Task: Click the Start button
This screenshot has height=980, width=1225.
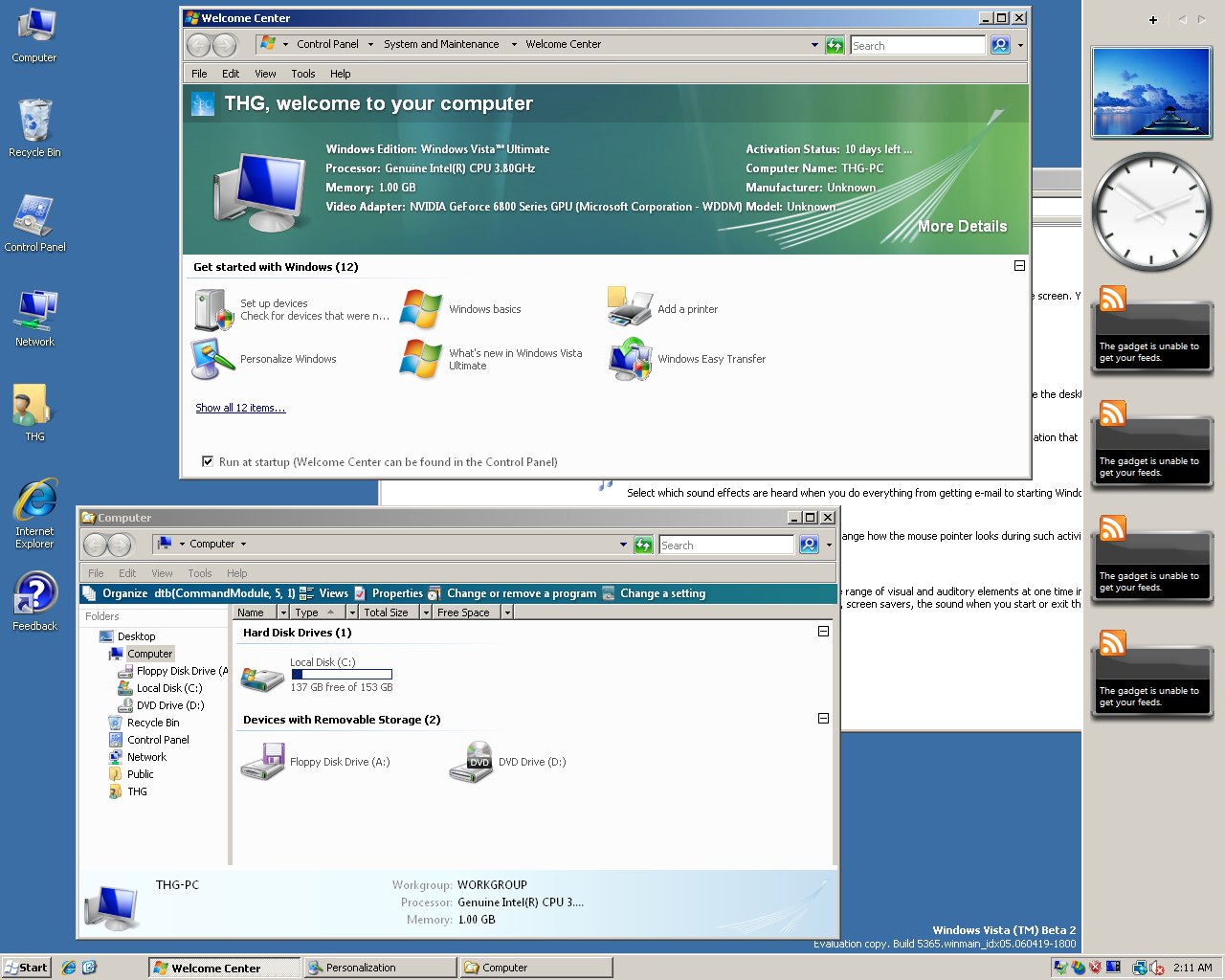Action: point(26,968)
